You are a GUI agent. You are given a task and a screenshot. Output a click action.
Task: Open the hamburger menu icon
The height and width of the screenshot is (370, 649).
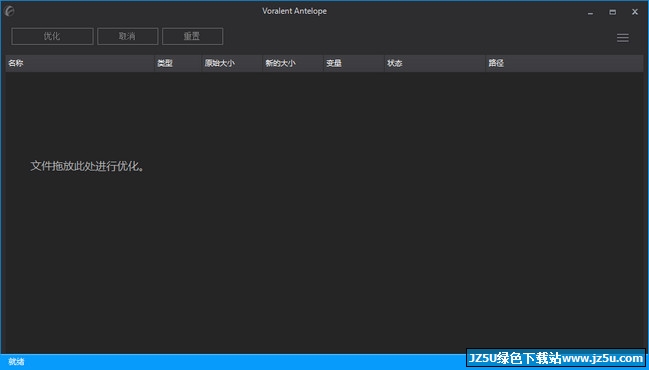tap(623, 38)
